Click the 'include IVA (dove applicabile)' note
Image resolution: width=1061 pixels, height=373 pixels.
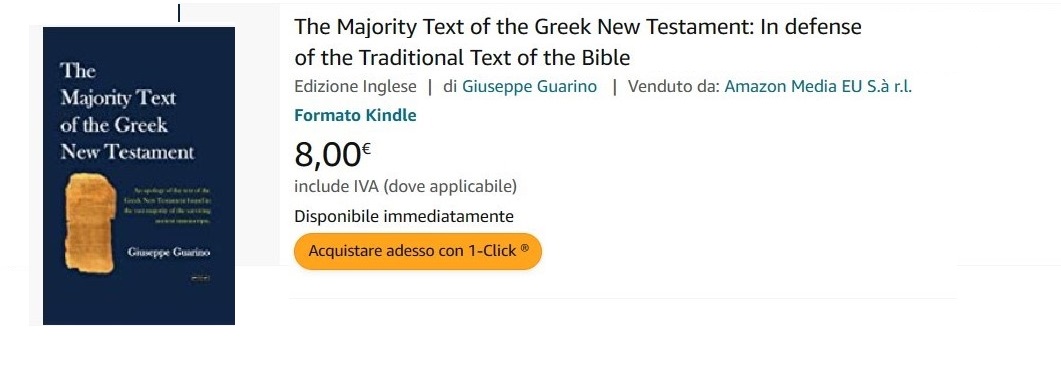click(x=405, y=186)
